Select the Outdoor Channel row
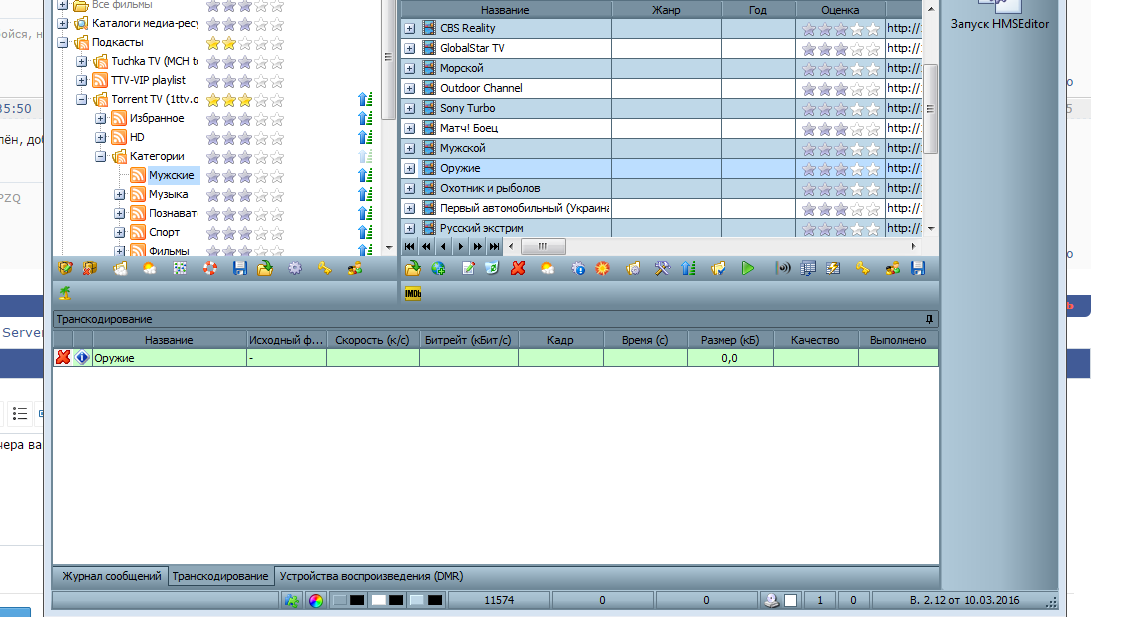 [x=481, y=88]
